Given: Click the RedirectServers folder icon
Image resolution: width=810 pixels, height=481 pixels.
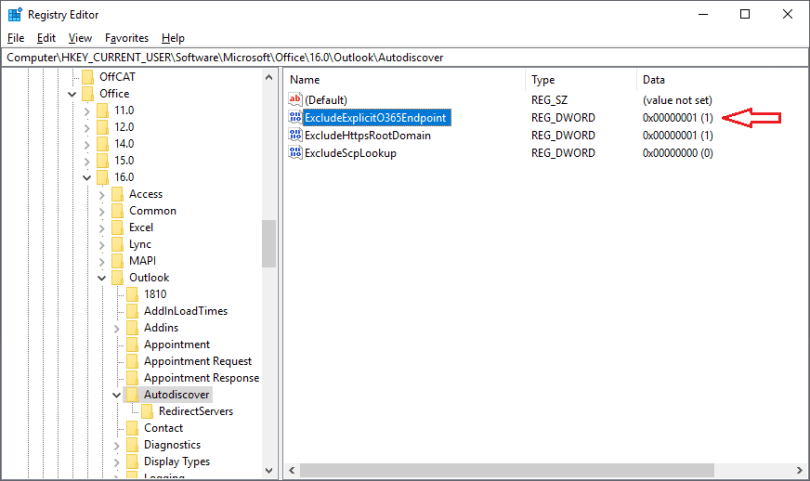Looking at the screenshot, I should [x=147, y=411].
